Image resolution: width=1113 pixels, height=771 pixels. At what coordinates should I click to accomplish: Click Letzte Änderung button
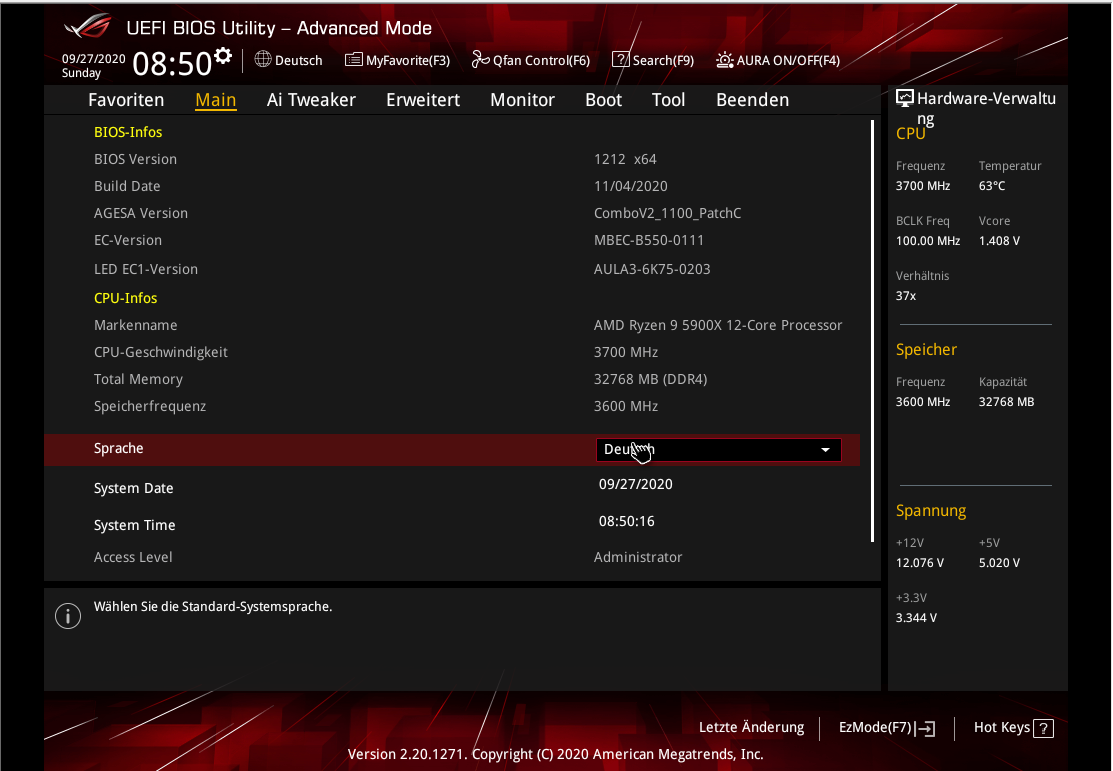752,727
